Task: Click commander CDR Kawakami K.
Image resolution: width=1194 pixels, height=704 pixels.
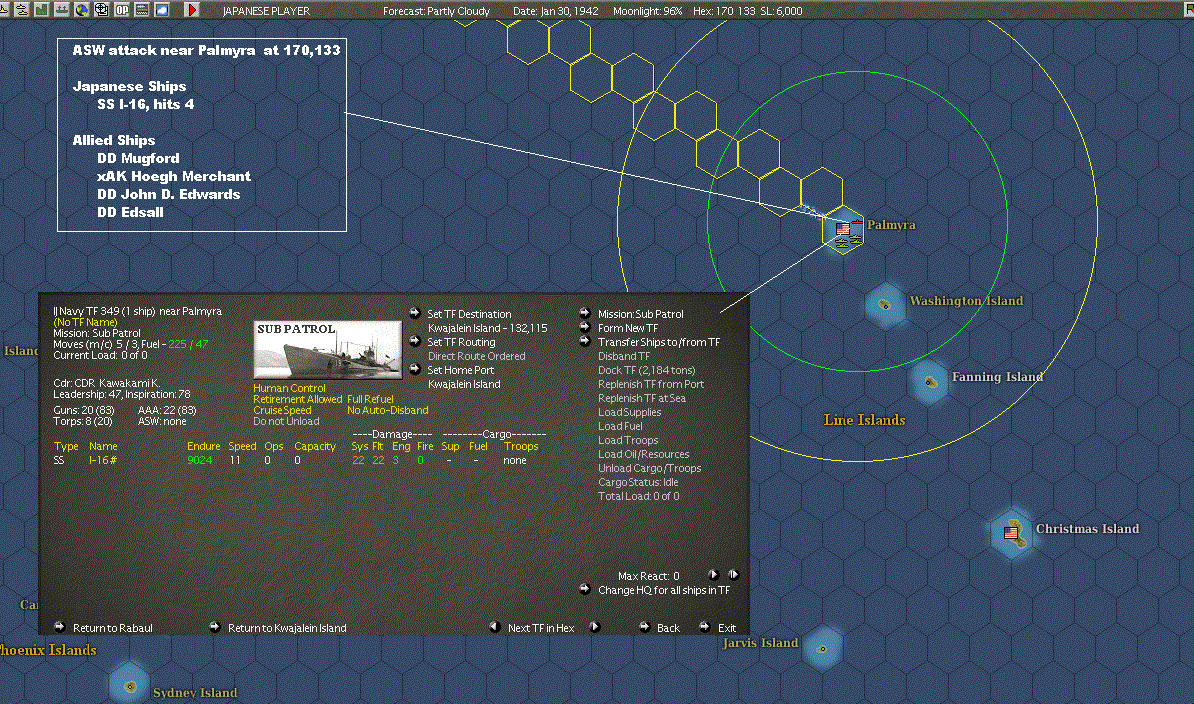Action: (x=107, y=383)
